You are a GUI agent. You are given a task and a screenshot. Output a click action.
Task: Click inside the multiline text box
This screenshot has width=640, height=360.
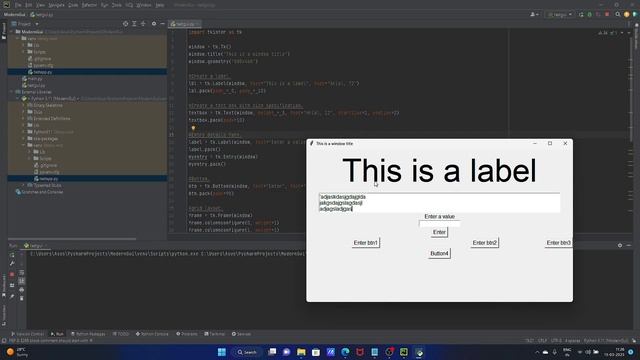click(x=439, y=203)
